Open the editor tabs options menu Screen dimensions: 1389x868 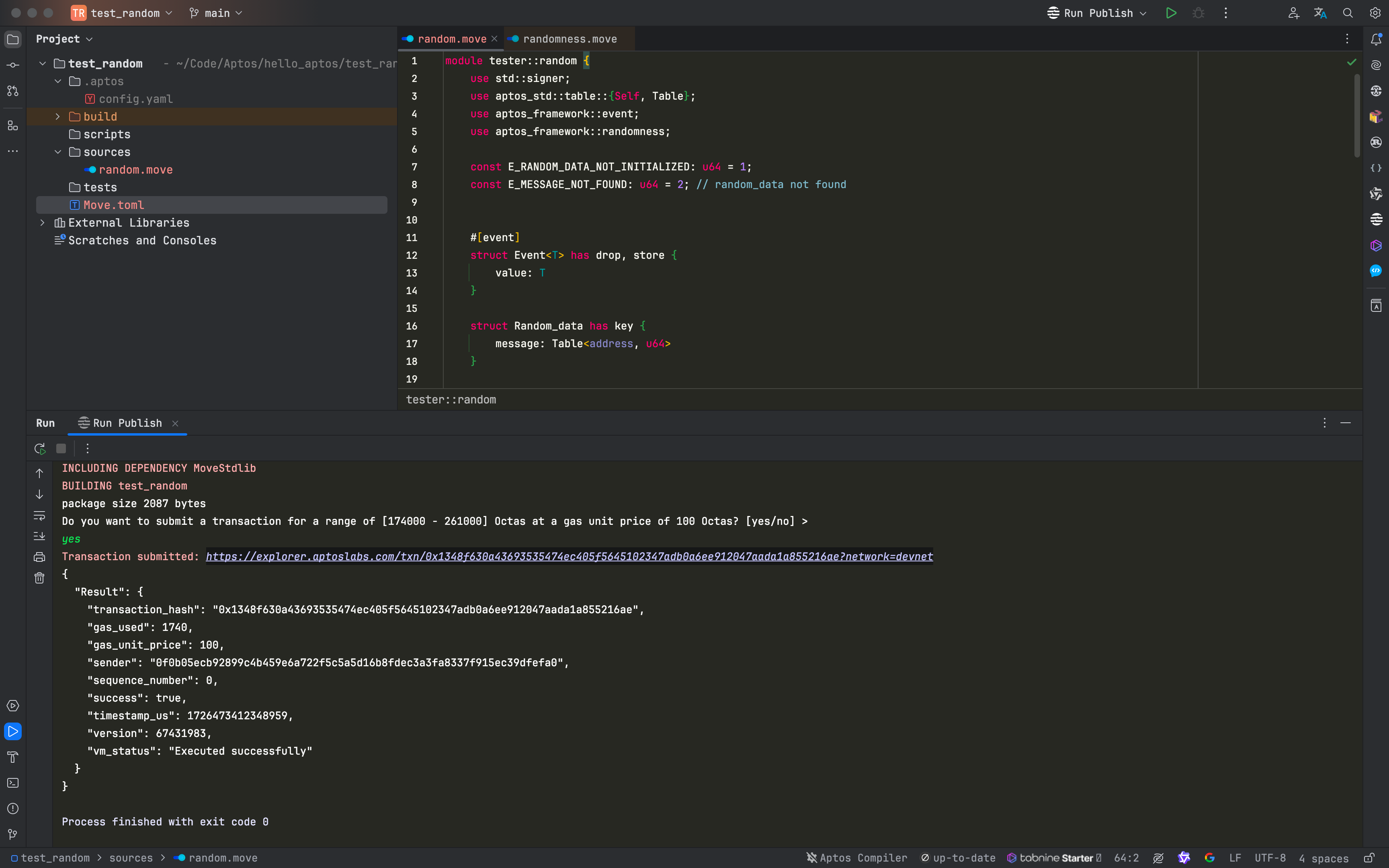click(x=1347, y=39)
